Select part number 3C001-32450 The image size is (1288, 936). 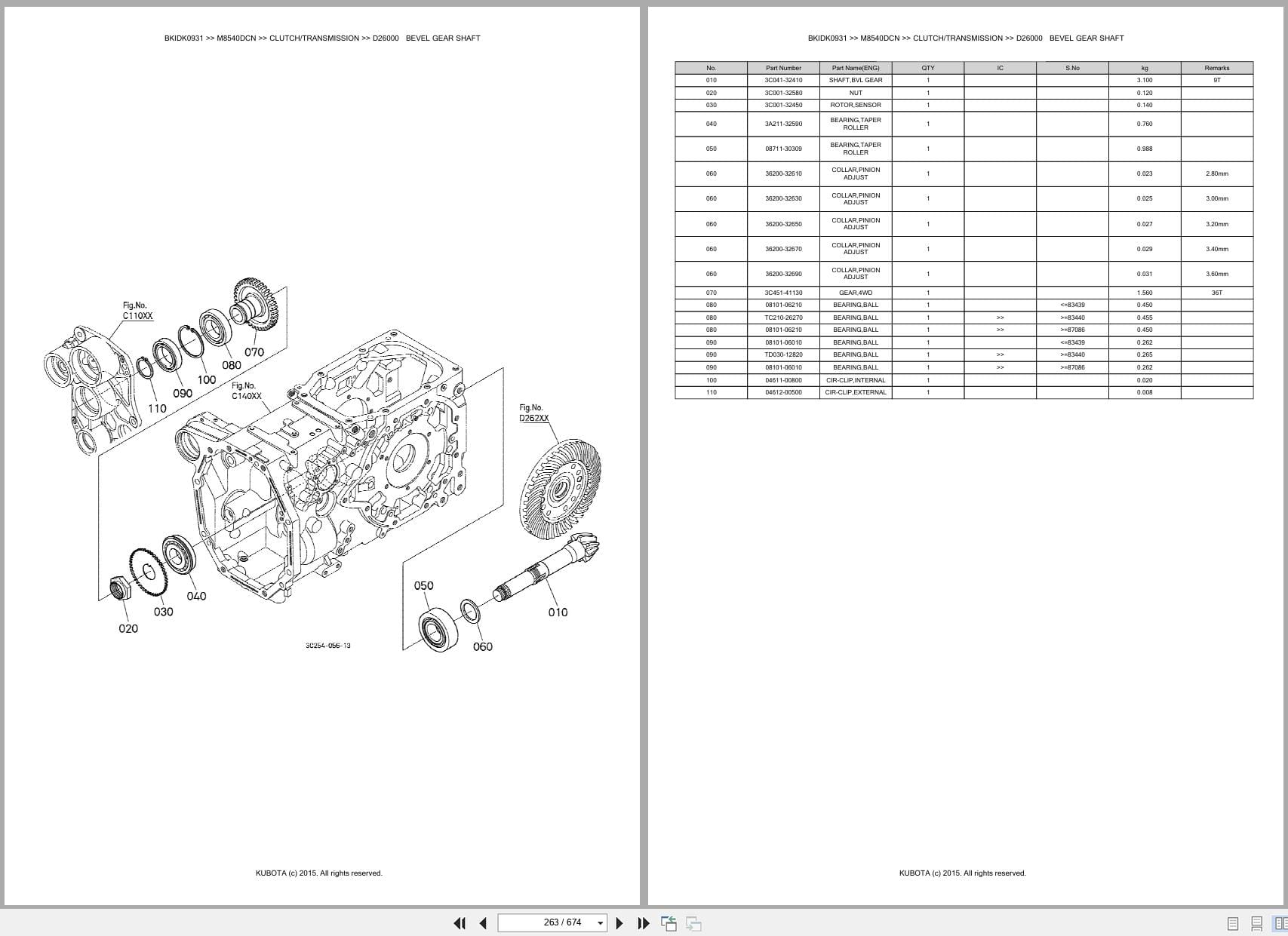pos(783,105)
